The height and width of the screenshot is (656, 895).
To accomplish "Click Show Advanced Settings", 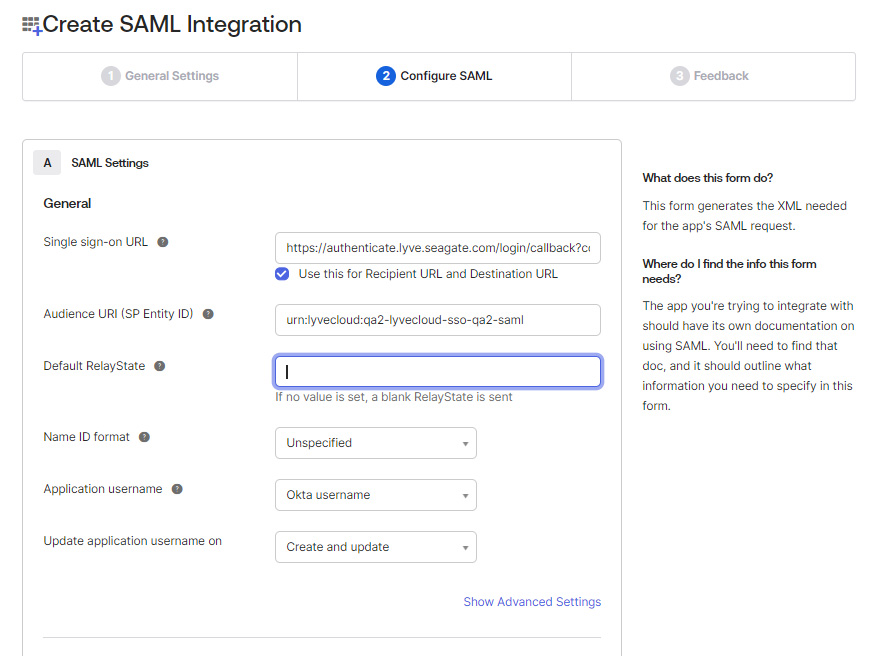I will pos(532,601).
